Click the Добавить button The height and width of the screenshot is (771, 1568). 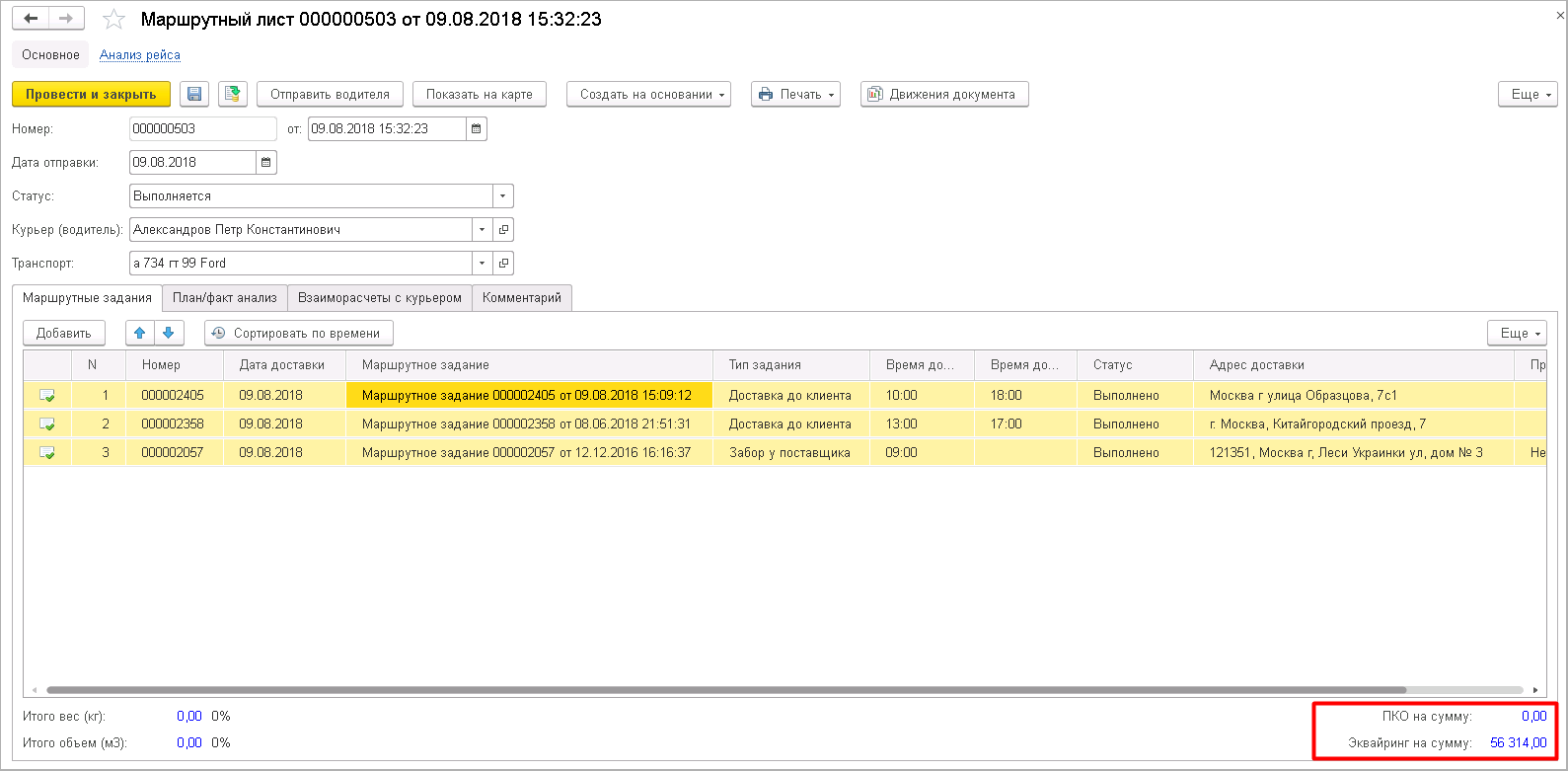64,333
